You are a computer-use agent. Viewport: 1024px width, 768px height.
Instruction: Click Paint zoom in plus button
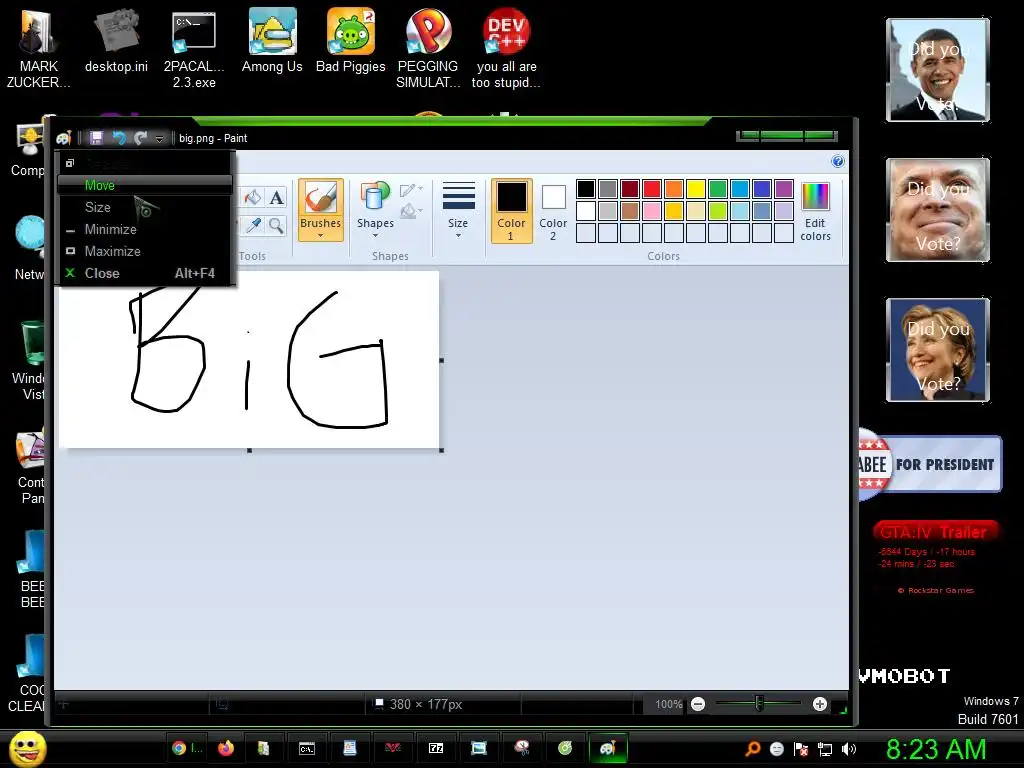820,704
